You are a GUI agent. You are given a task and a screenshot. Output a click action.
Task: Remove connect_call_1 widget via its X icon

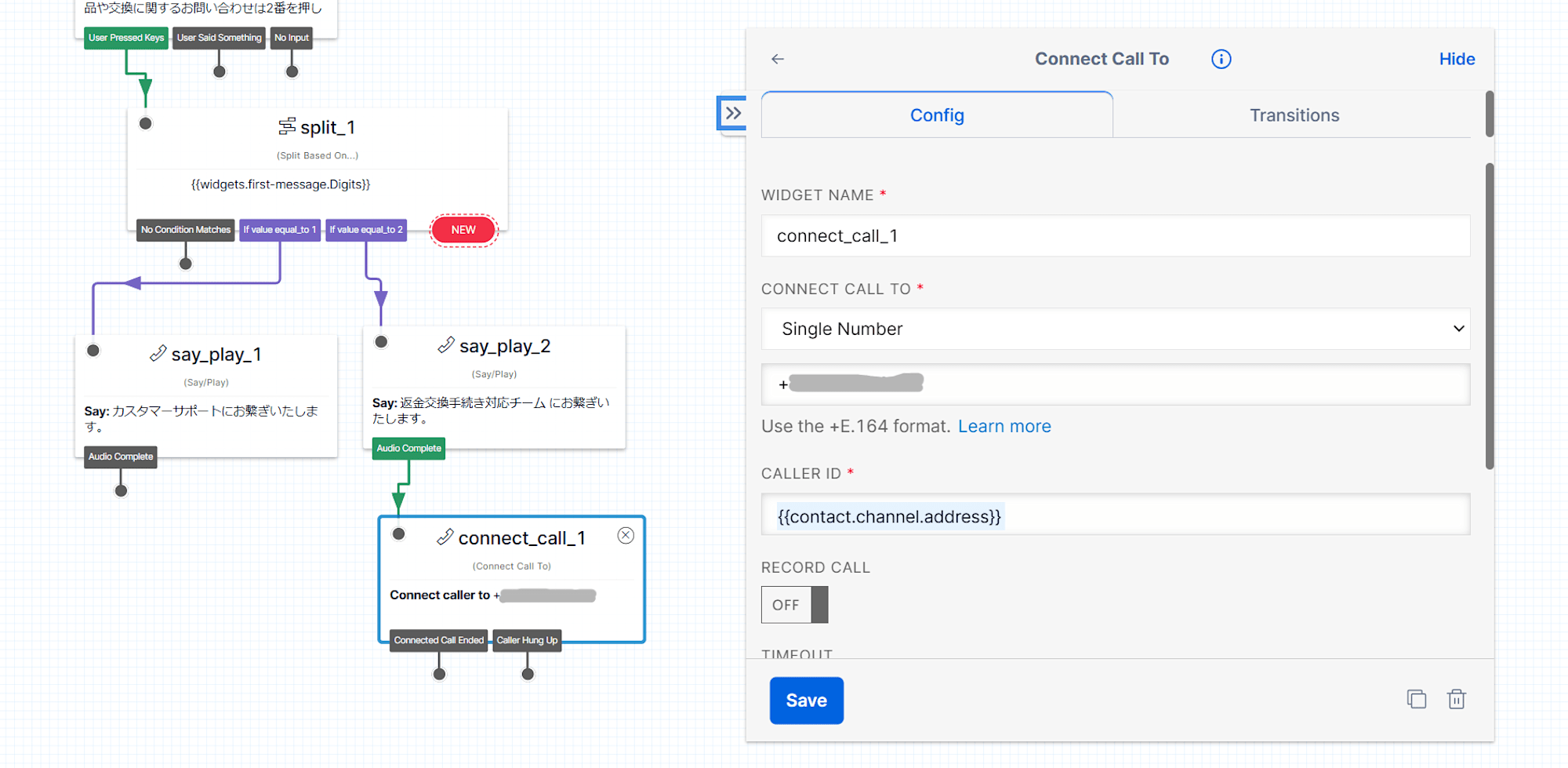[x=626, y=535]
